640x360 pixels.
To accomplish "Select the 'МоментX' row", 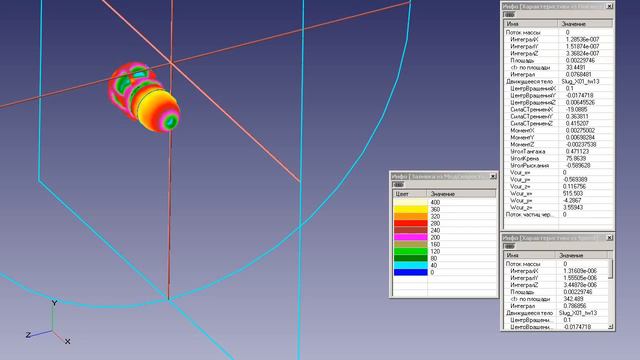I will pos(558,130).
